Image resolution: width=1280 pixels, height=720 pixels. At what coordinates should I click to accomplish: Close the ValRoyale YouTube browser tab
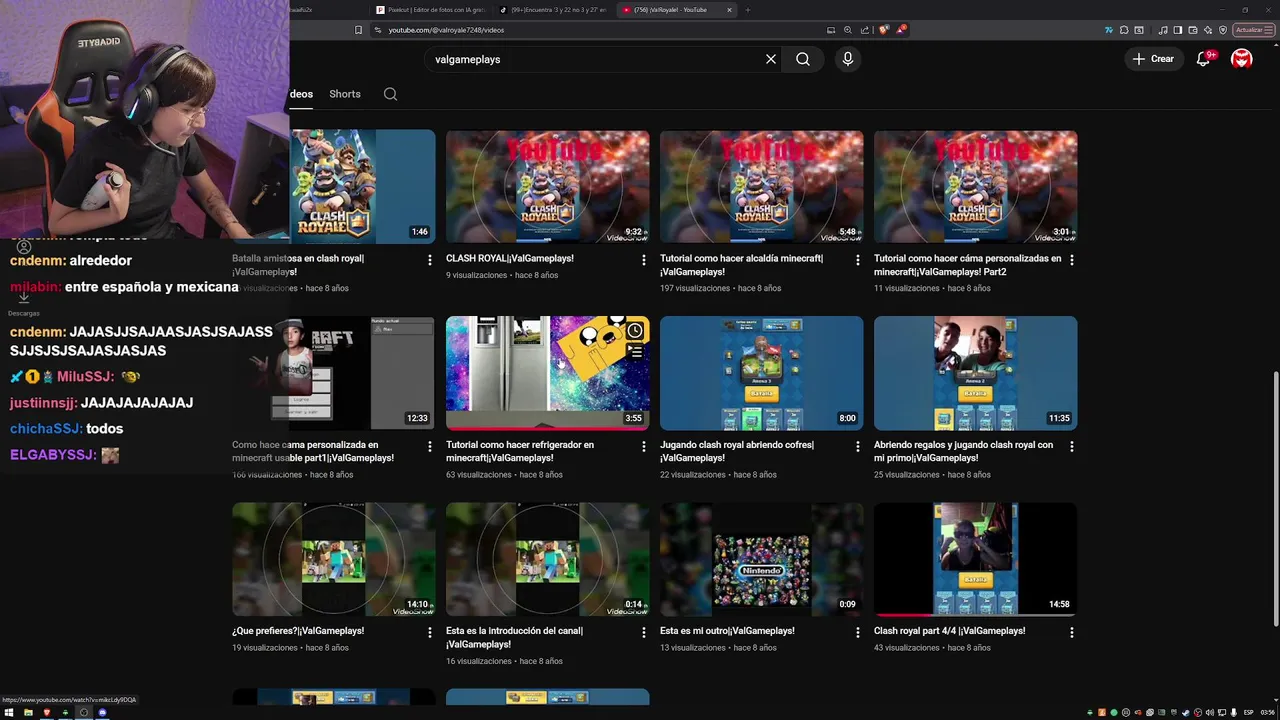pos(730,10)
